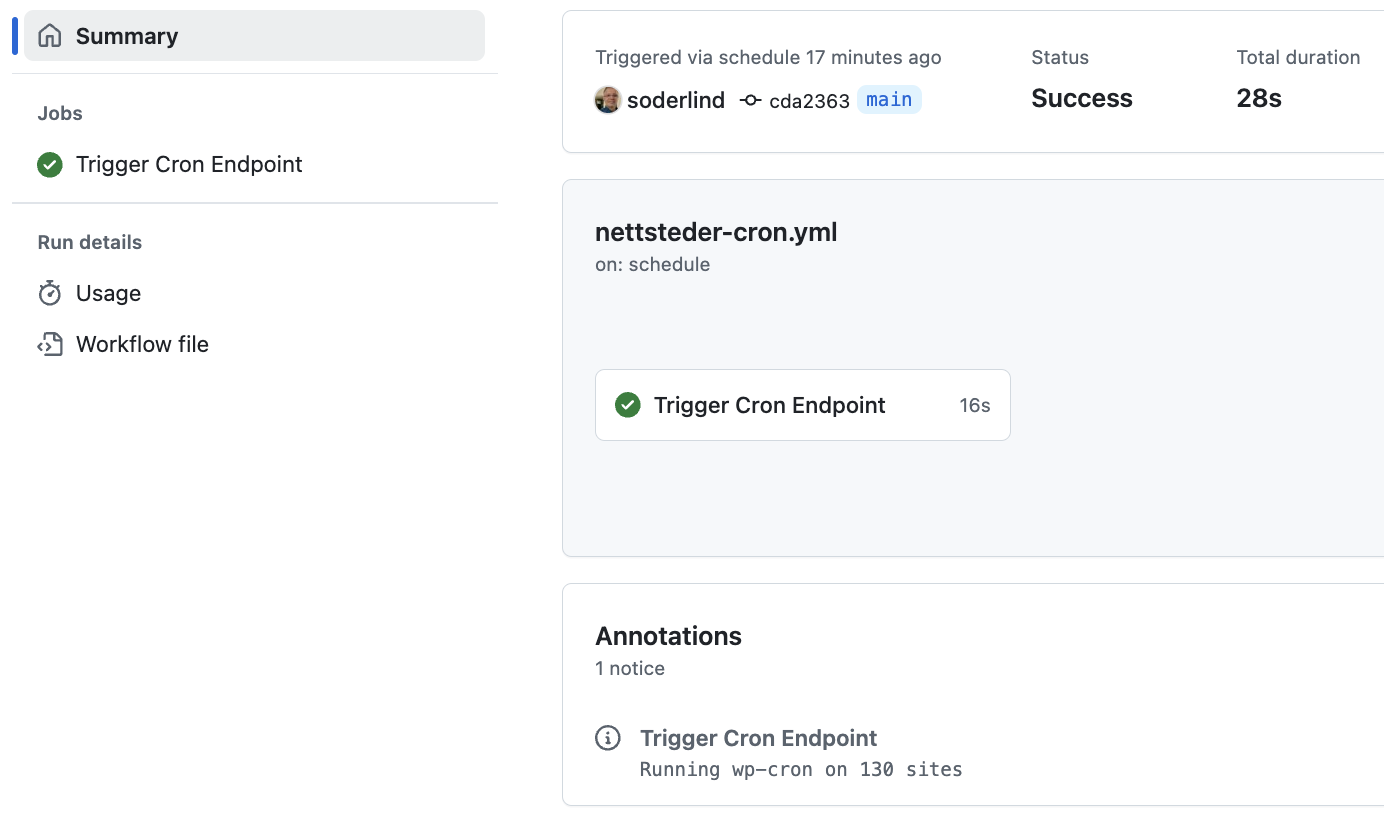The height and width of the screenshot is (834, 1384).
Task: Click the soderlind username link
Action: coord(676,100)
